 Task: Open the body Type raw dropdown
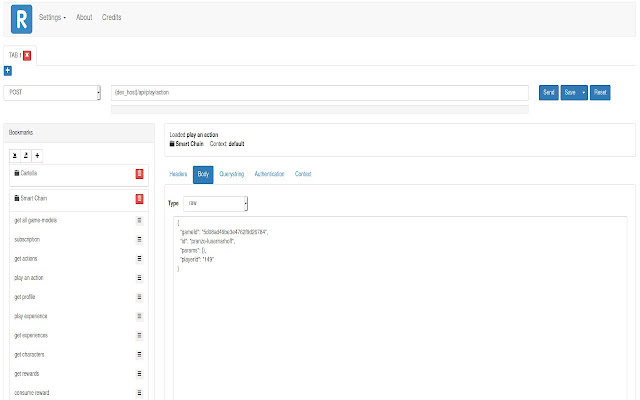tap(216, 203)
